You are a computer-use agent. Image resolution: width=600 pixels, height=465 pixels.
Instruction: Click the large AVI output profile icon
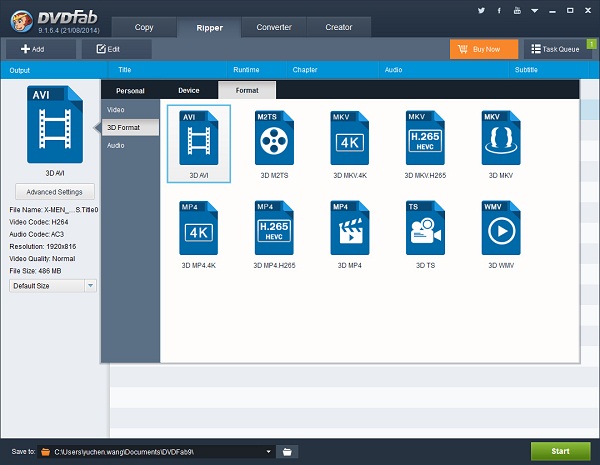(55, 124)
